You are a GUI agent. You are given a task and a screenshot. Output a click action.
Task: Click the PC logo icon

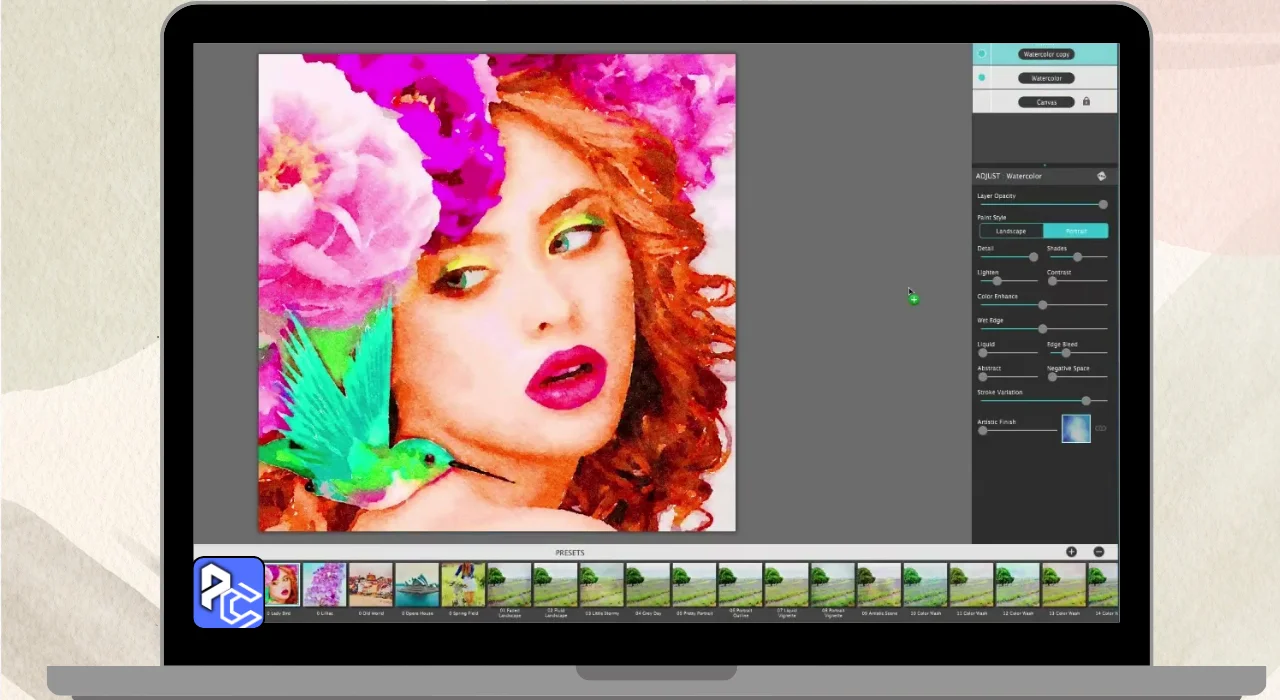pyautogui.click(x=228, y=593)
